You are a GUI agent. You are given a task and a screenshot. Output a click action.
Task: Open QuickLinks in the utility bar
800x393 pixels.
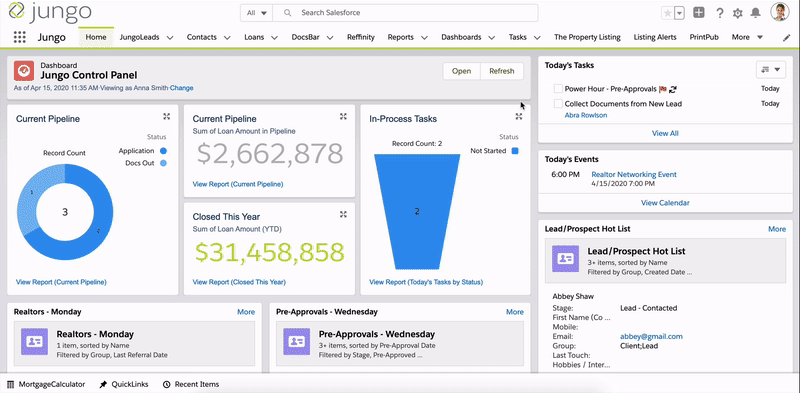pyautogui.click(x=123, y=384)
